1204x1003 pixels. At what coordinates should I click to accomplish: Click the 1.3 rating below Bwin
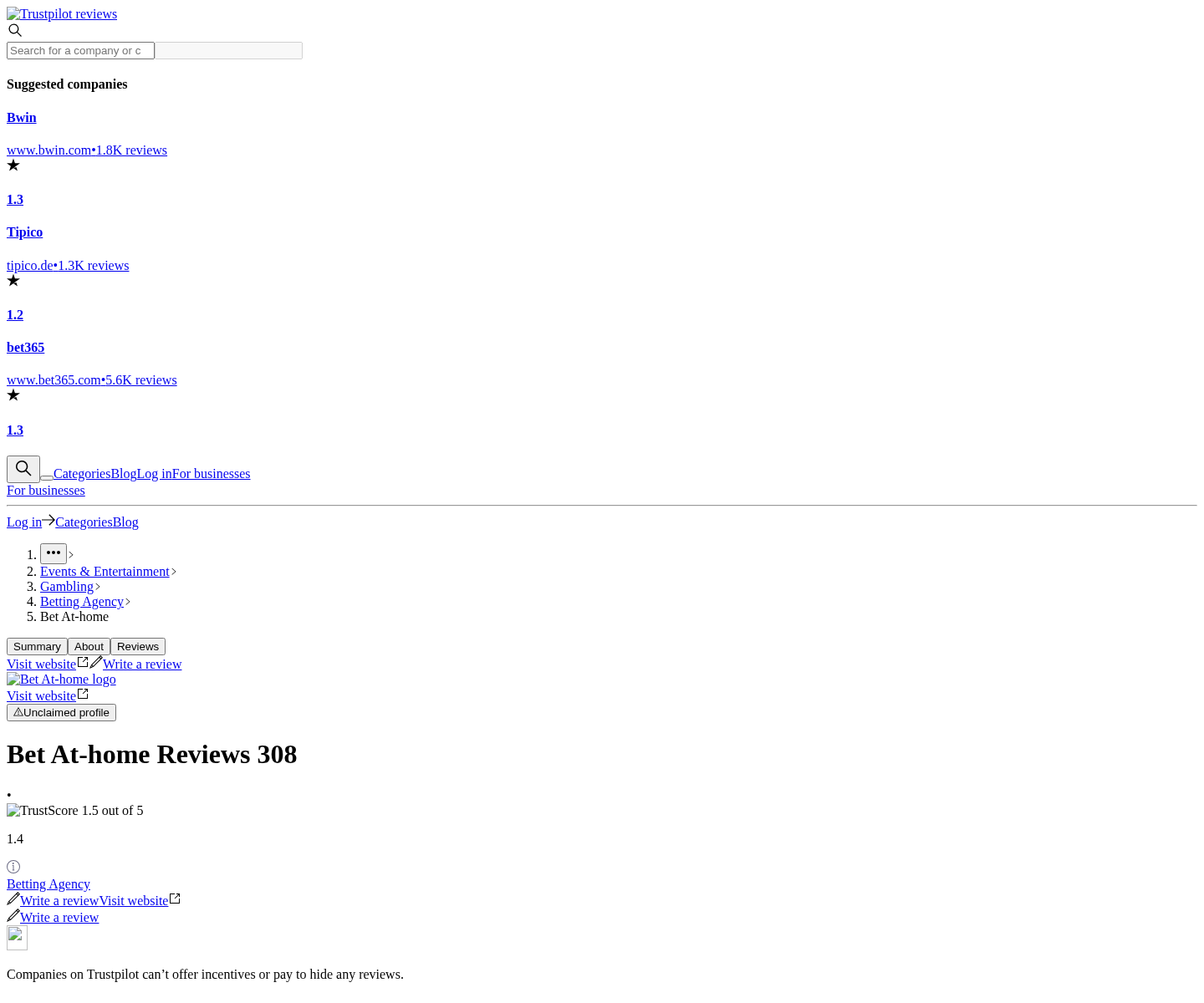click(15, 200)
